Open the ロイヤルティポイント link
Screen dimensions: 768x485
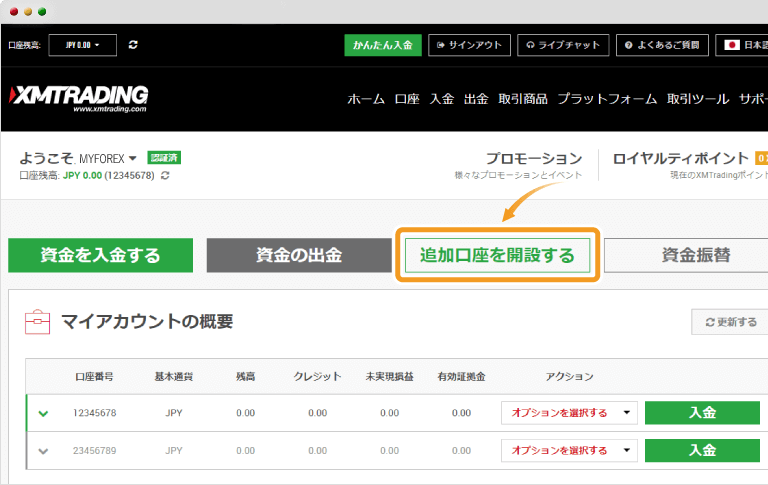coord(680,158)
